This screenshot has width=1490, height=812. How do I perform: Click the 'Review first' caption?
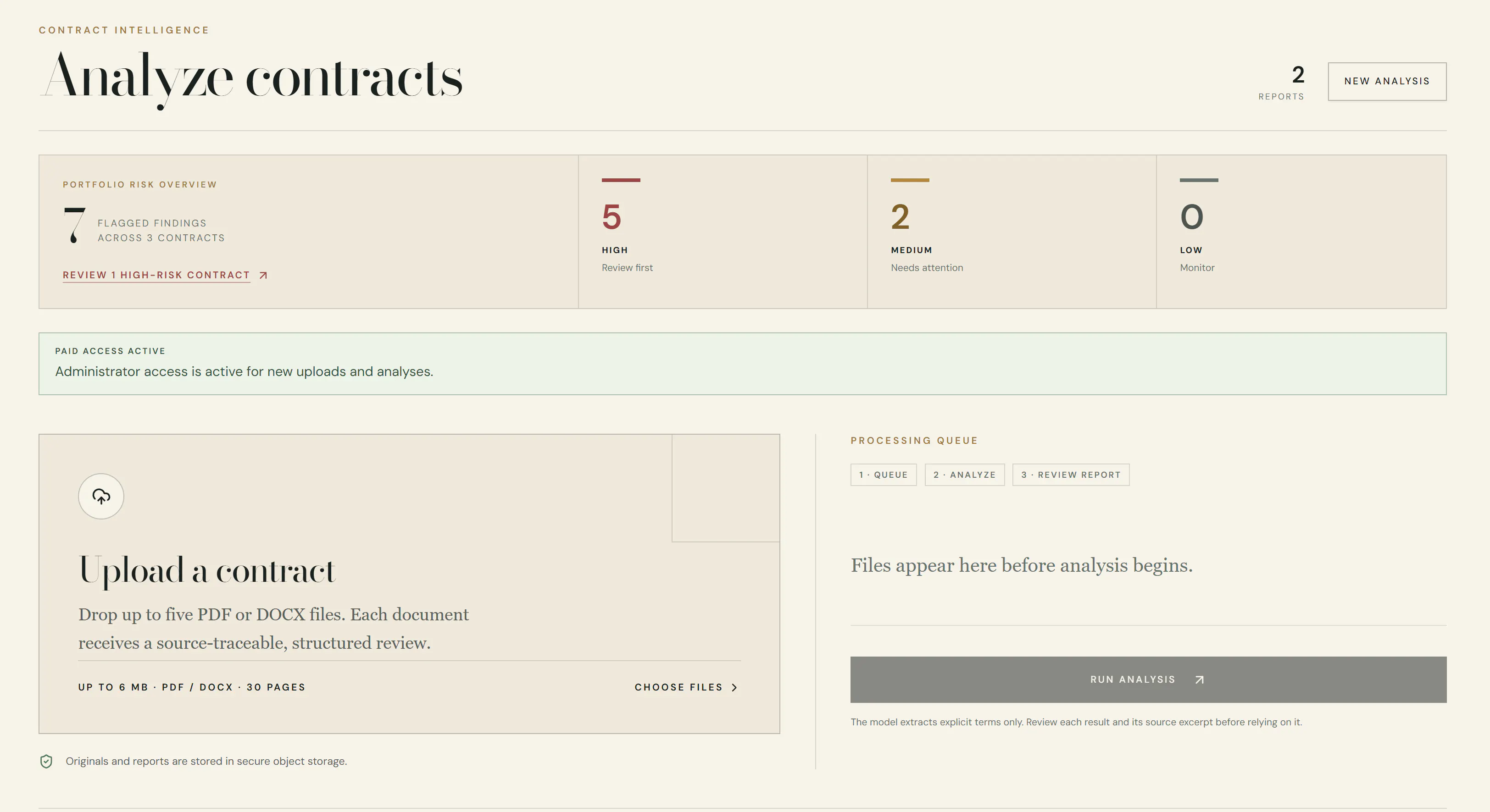(627, 268)
